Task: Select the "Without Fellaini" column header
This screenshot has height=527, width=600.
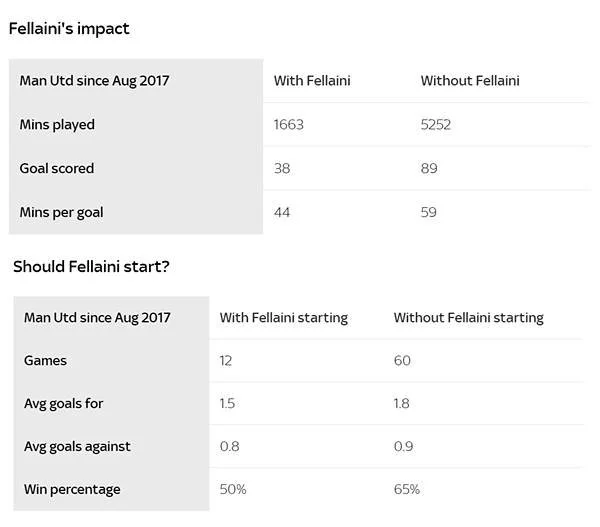Action: (x=469, y=81)
